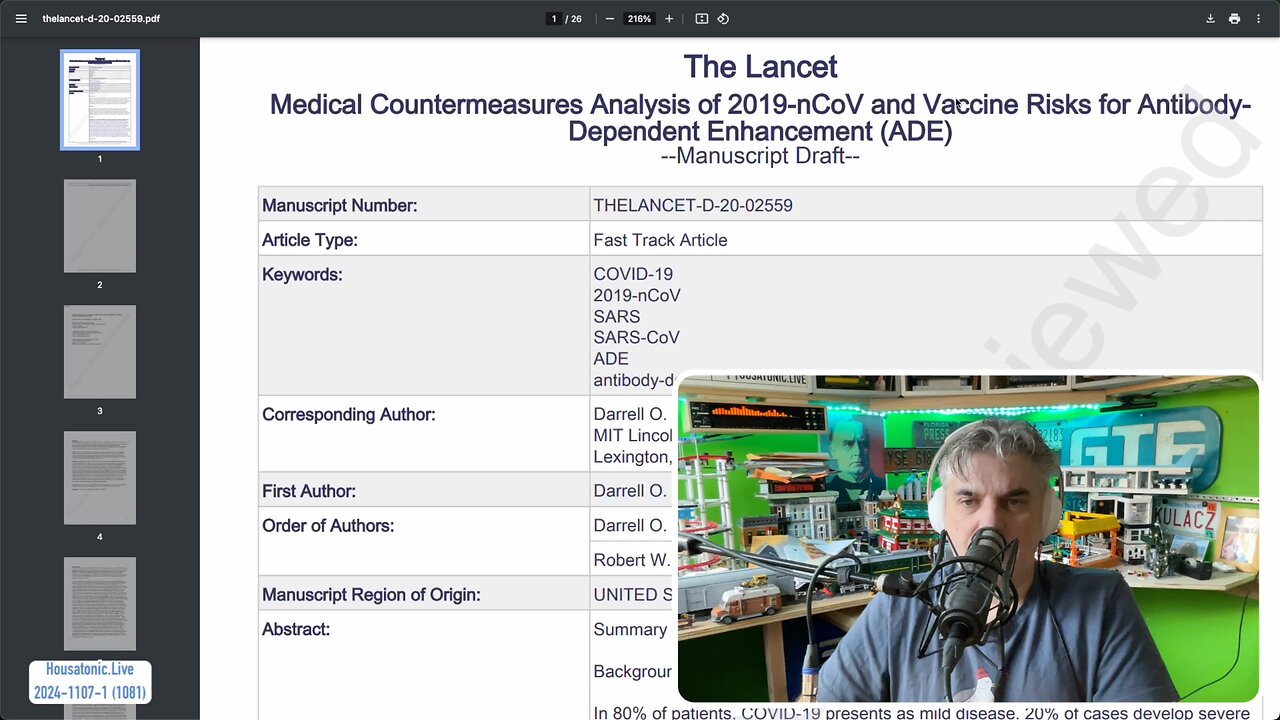Open the more actions menu
The width and height of the screenshot is (1280, 720).
(x=1259, y=19)
